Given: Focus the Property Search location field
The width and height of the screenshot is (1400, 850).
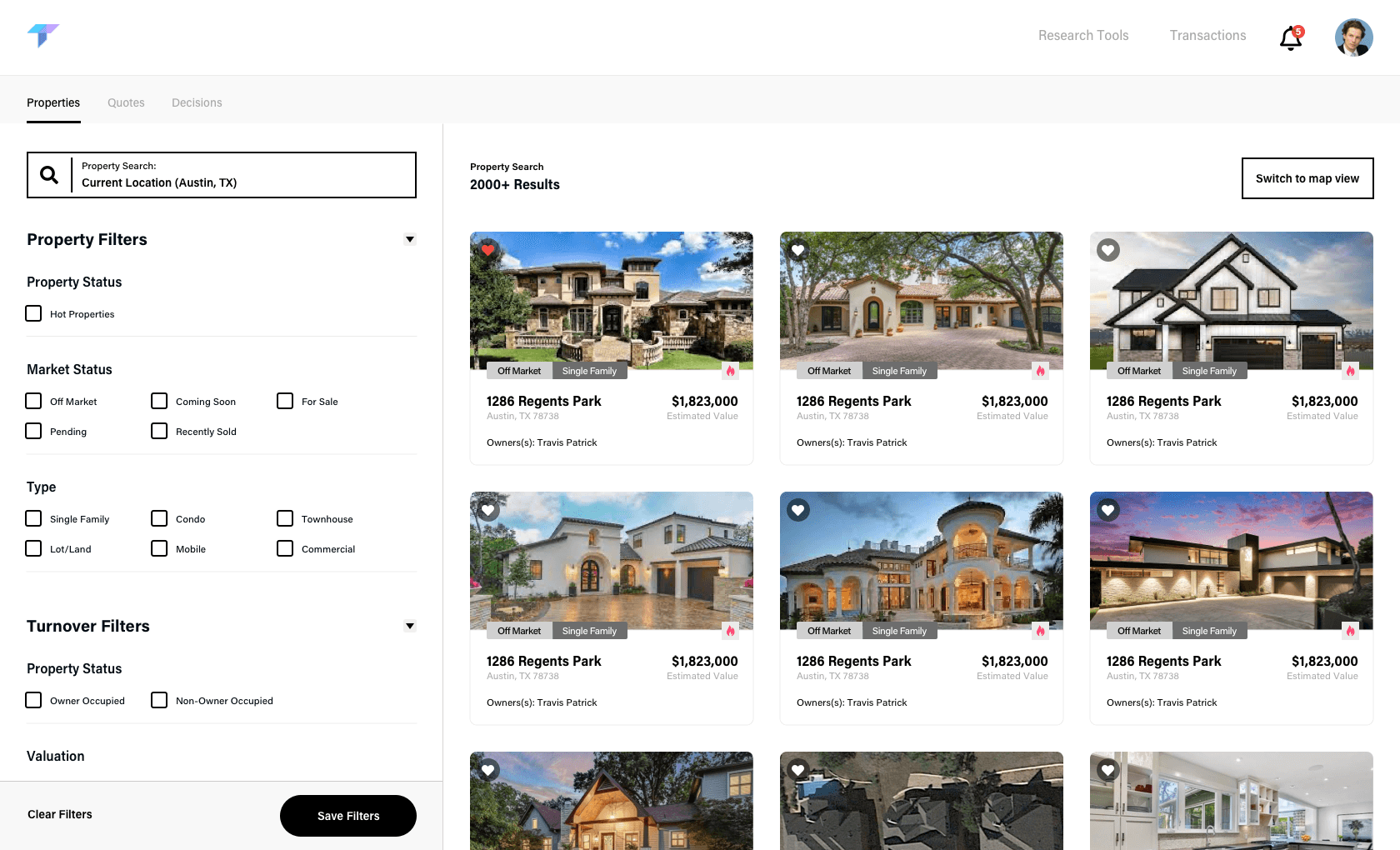Looking at the screenshot, I should [222, 175].
